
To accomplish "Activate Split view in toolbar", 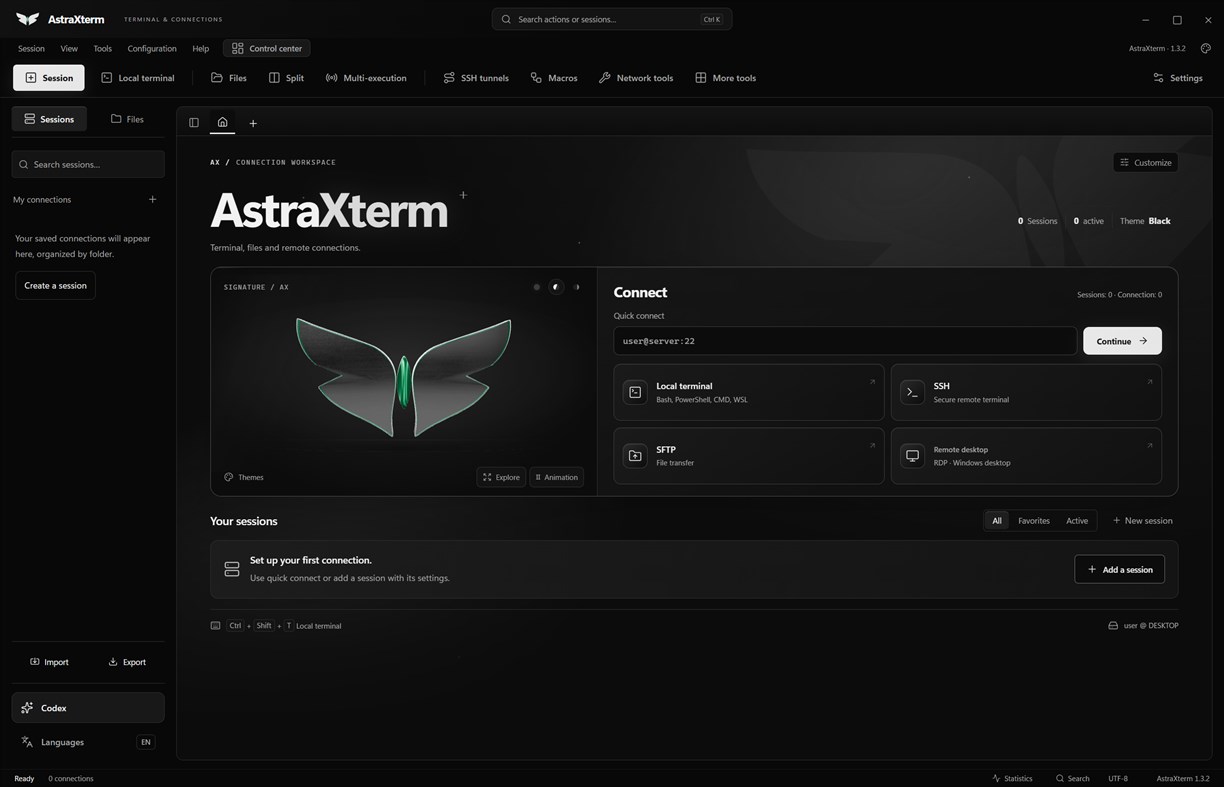I will click(x=286, y=78).
